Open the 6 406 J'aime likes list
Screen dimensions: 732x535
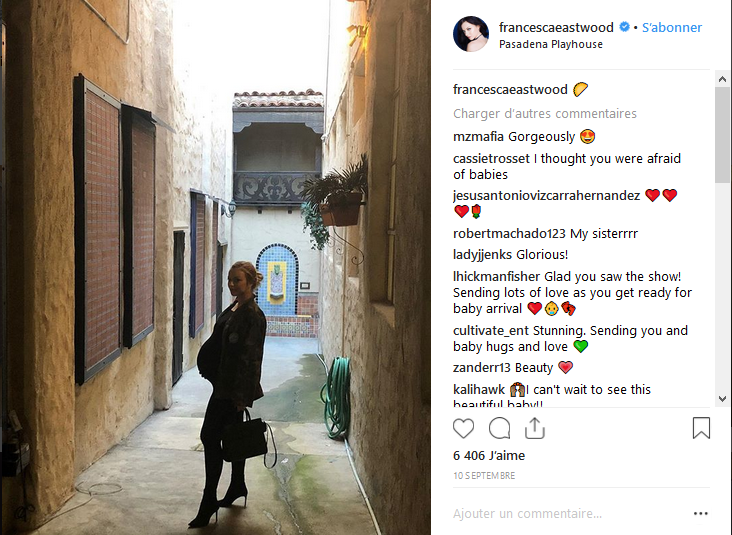489,456
